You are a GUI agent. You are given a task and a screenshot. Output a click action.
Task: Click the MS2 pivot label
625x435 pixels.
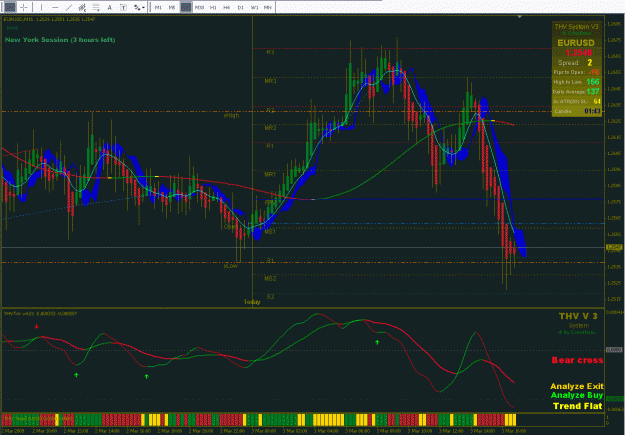click(x=270, y=278)
